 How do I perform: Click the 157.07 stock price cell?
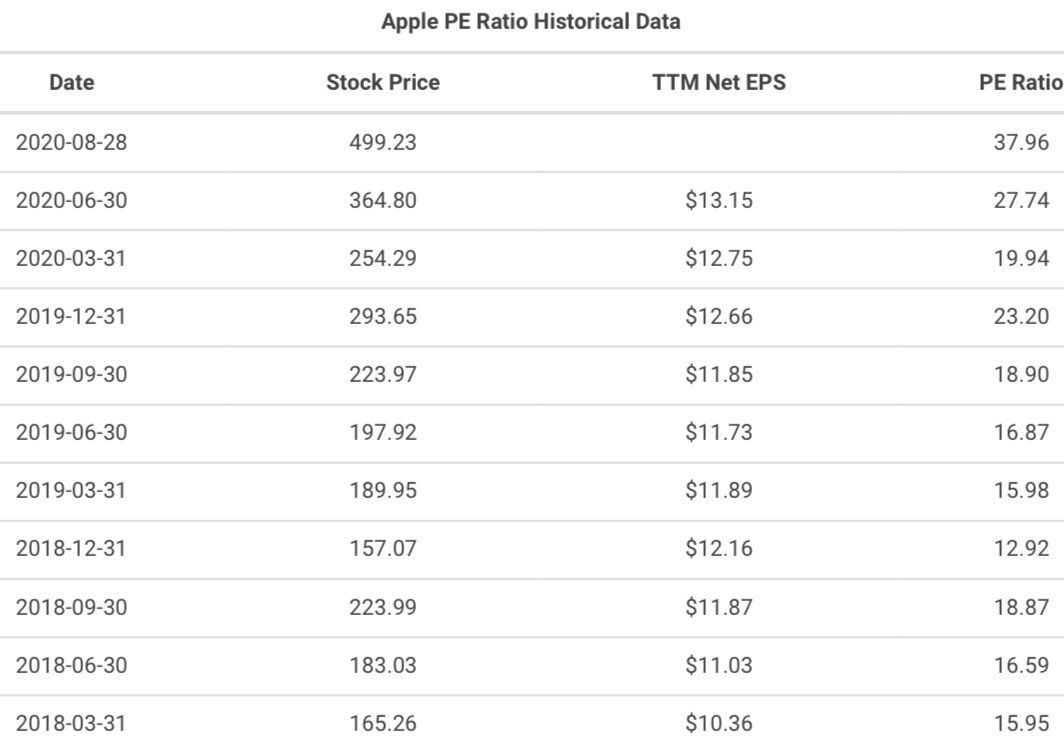coord(383,548)
